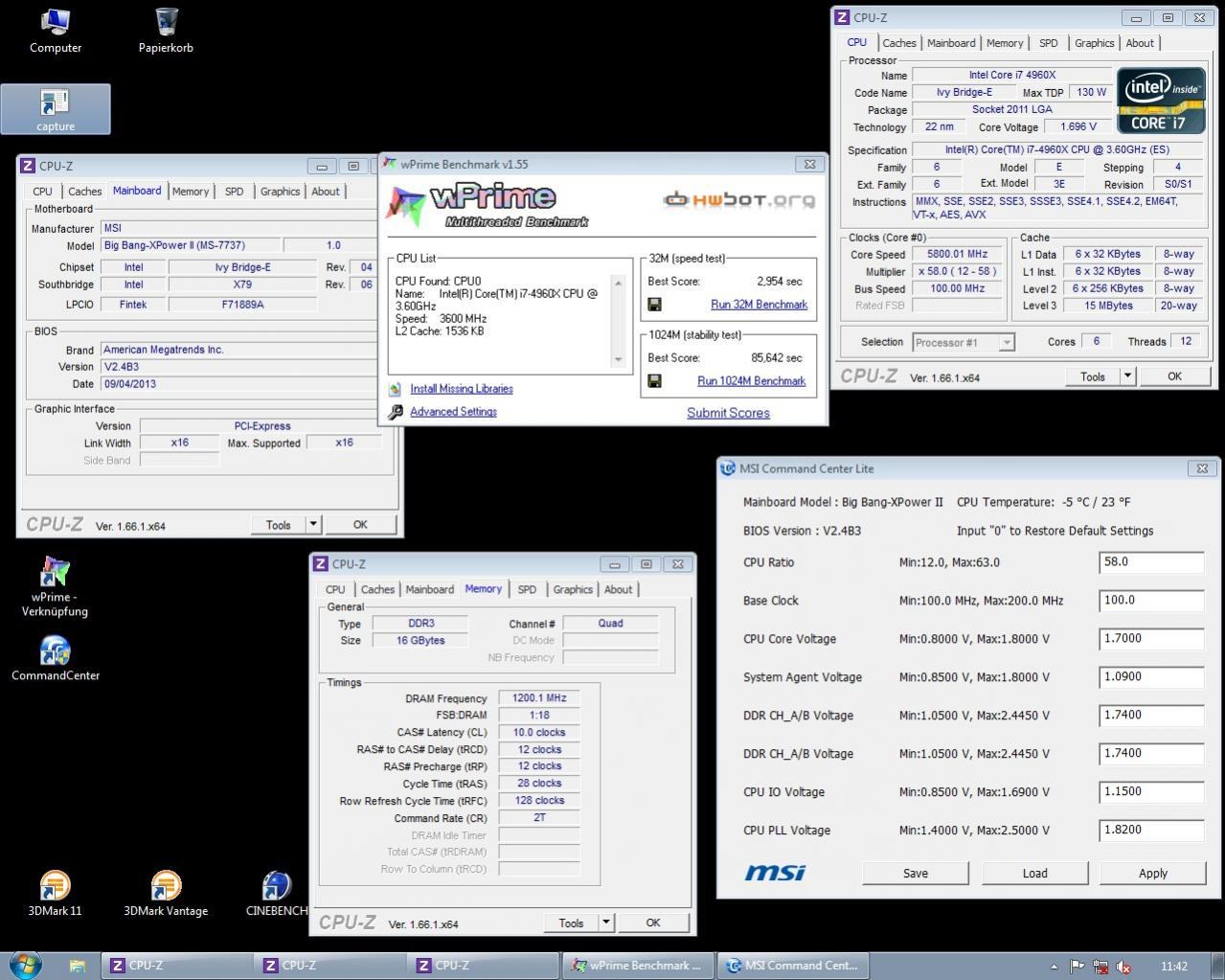Open the Papierkorb recycle bin icon
This screenshot has height=980, width=1225.
(166, 31)
